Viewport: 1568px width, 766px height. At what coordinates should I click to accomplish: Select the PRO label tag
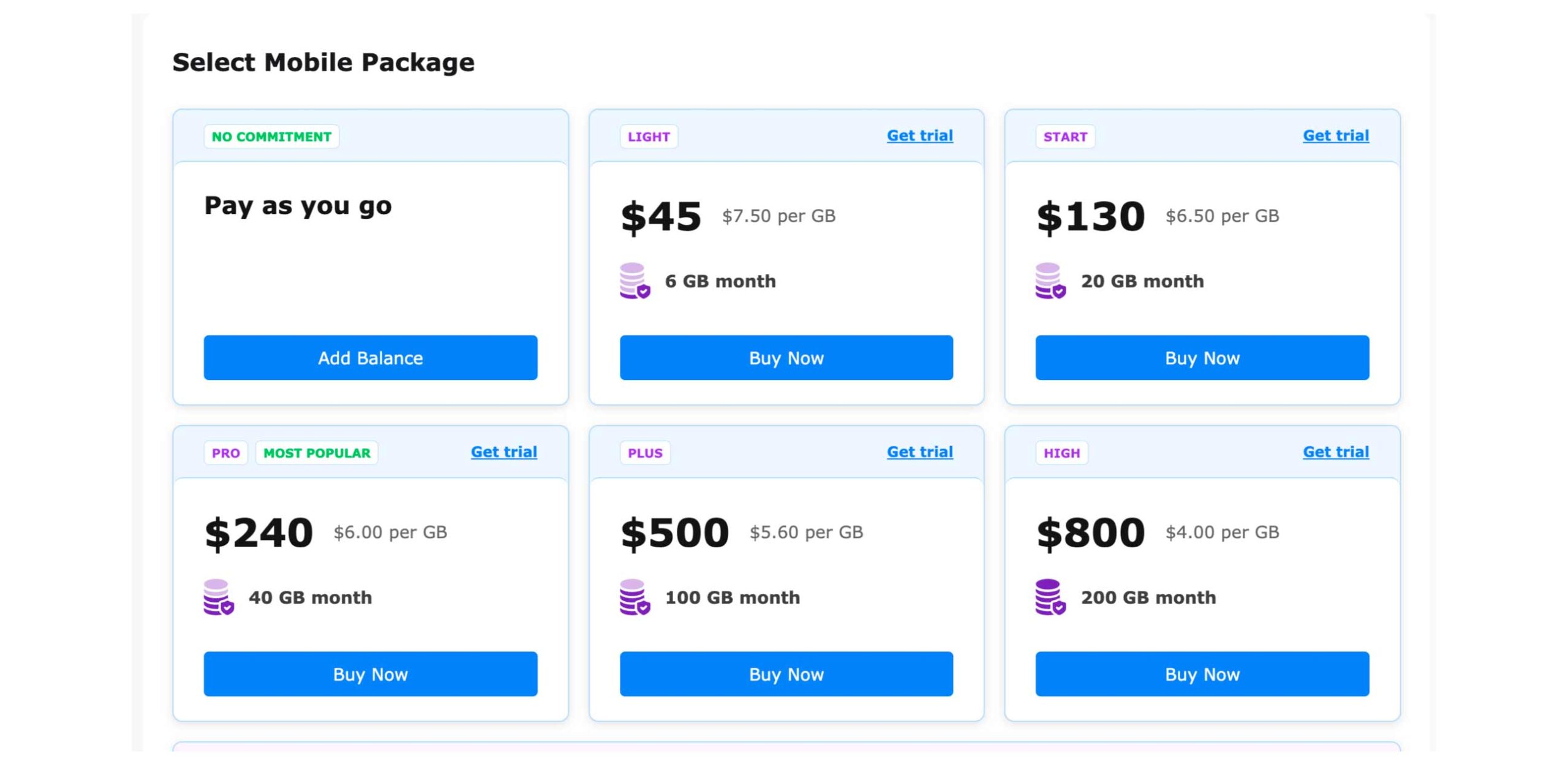[x=225, y=453]
